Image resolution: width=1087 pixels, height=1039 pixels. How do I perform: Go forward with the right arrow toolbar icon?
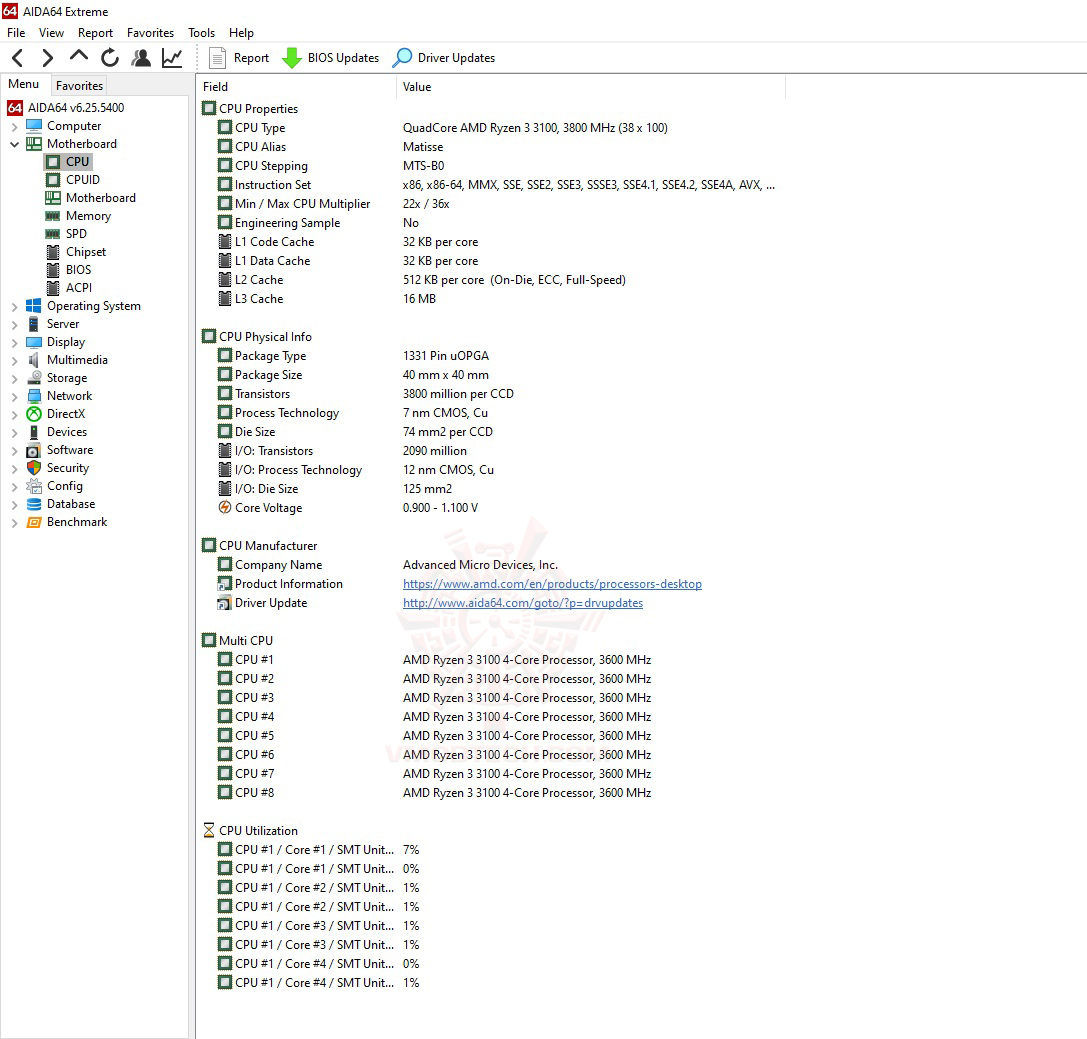pos(47,58)
